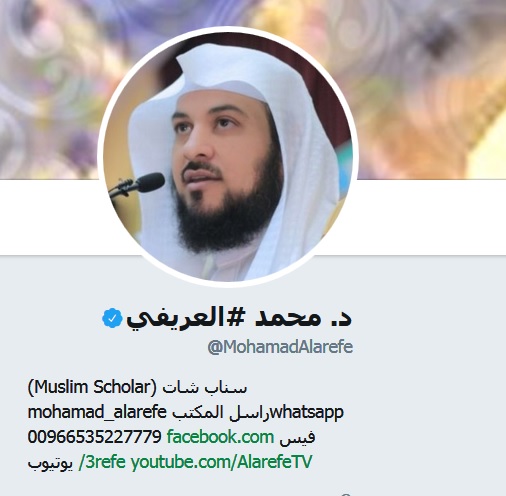The width and height of the screenshot is (506, 496).
Task: Click the (Muslim Scholar) bio text
Action: click(92, 387)
